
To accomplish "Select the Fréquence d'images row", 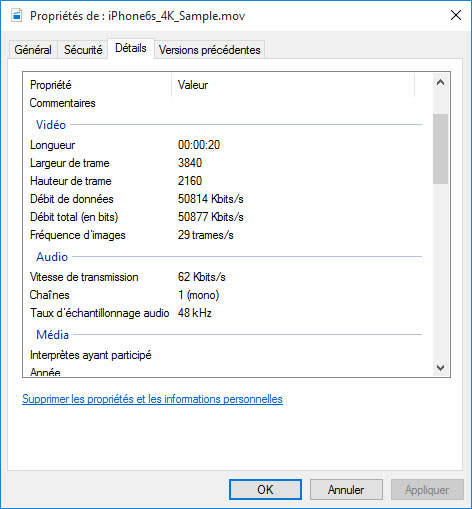I will [x=227, y=235].
